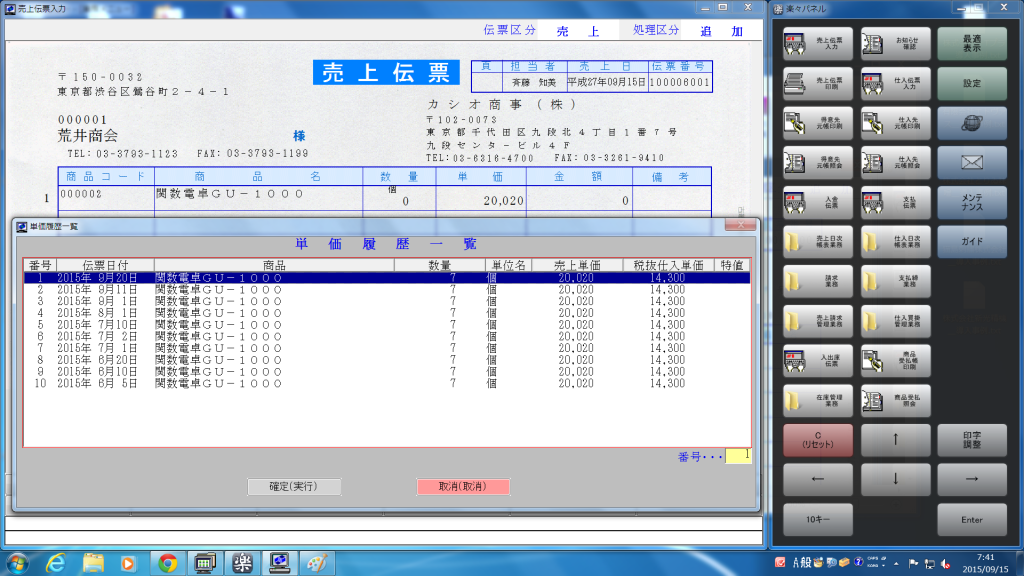
Task: Click the left arrow key button
Action: pos(818,479)
